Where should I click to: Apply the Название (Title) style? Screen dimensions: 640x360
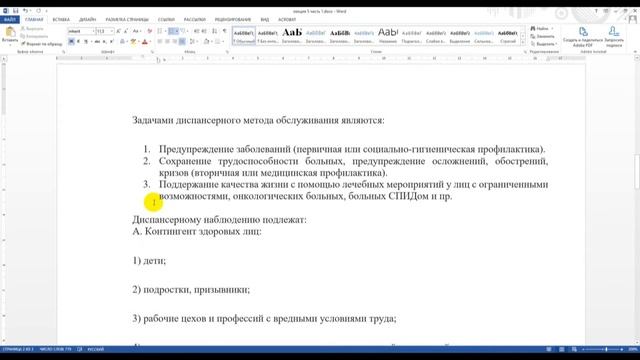coord(388,36)
